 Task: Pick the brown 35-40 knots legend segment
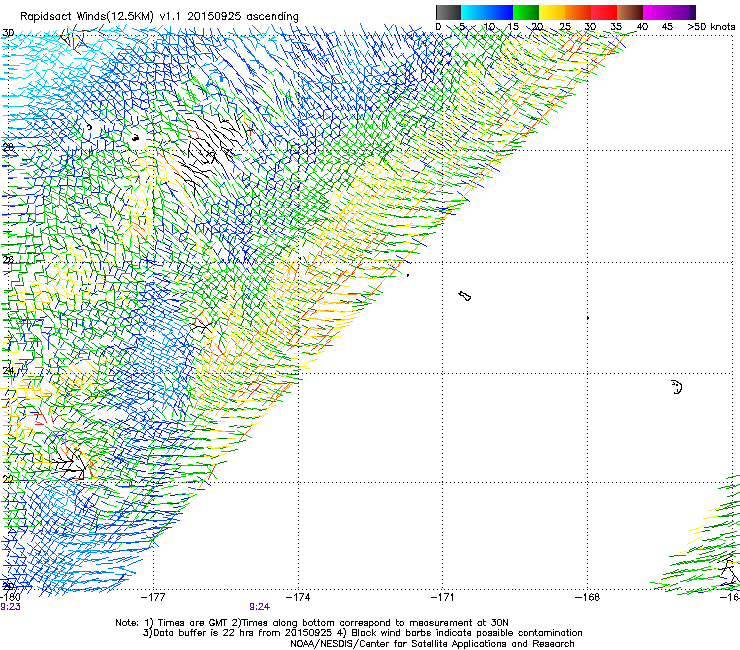point(630,12)
